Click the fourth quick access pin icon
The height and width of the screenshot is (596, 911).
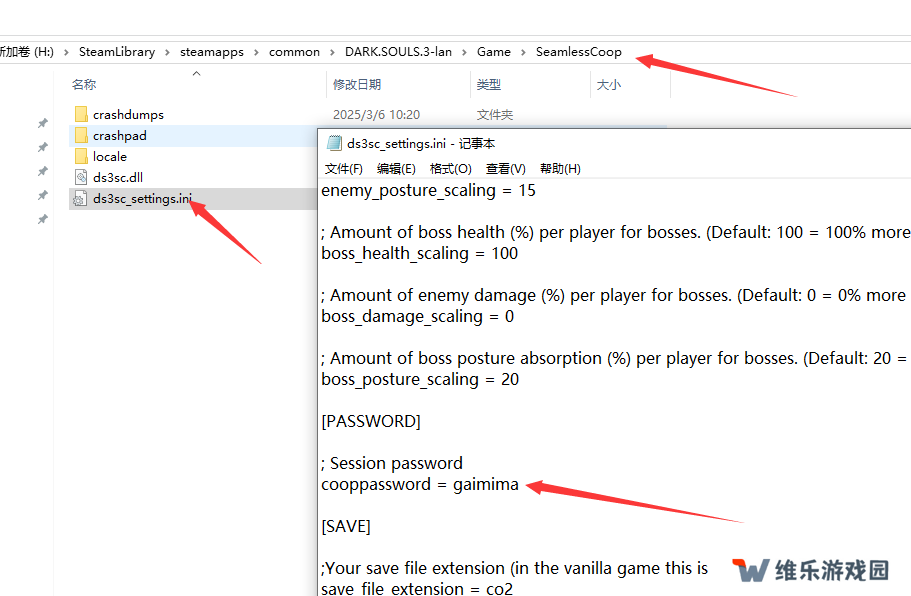coord(42,195)
